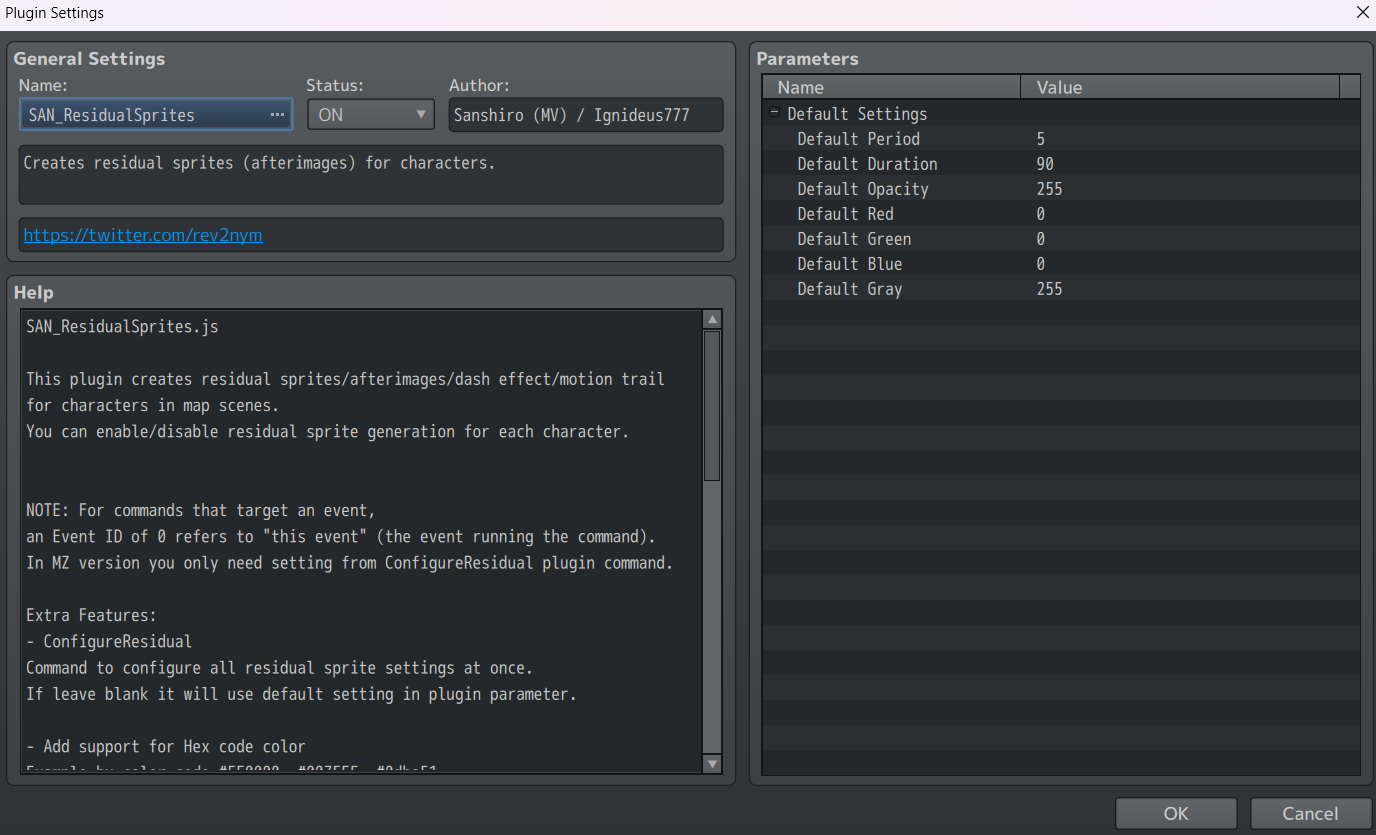Select the Default Green parameter row
1376x835 pixels.
(x=853, y=239)
